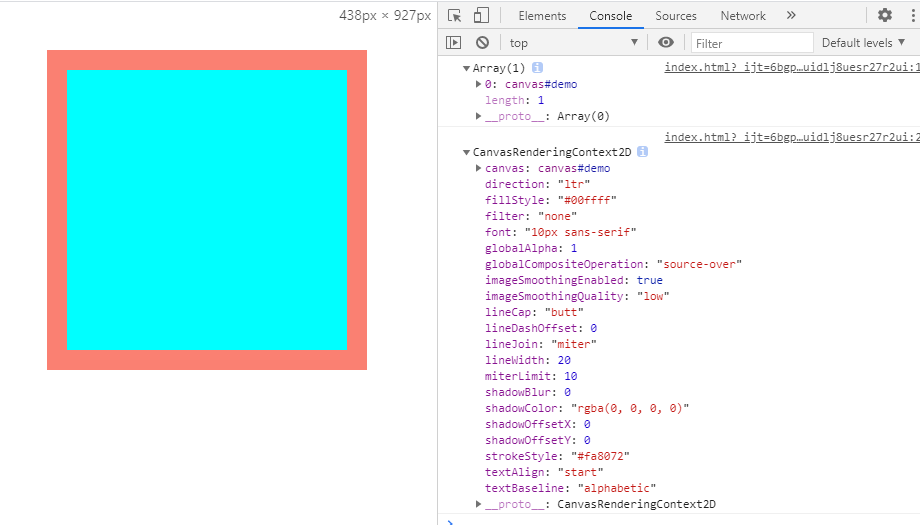Viewport: 920px width, 525px height.
Task: Click the info badge next to Array(1)
Action: pyautogui.click(x=537, y=68)
